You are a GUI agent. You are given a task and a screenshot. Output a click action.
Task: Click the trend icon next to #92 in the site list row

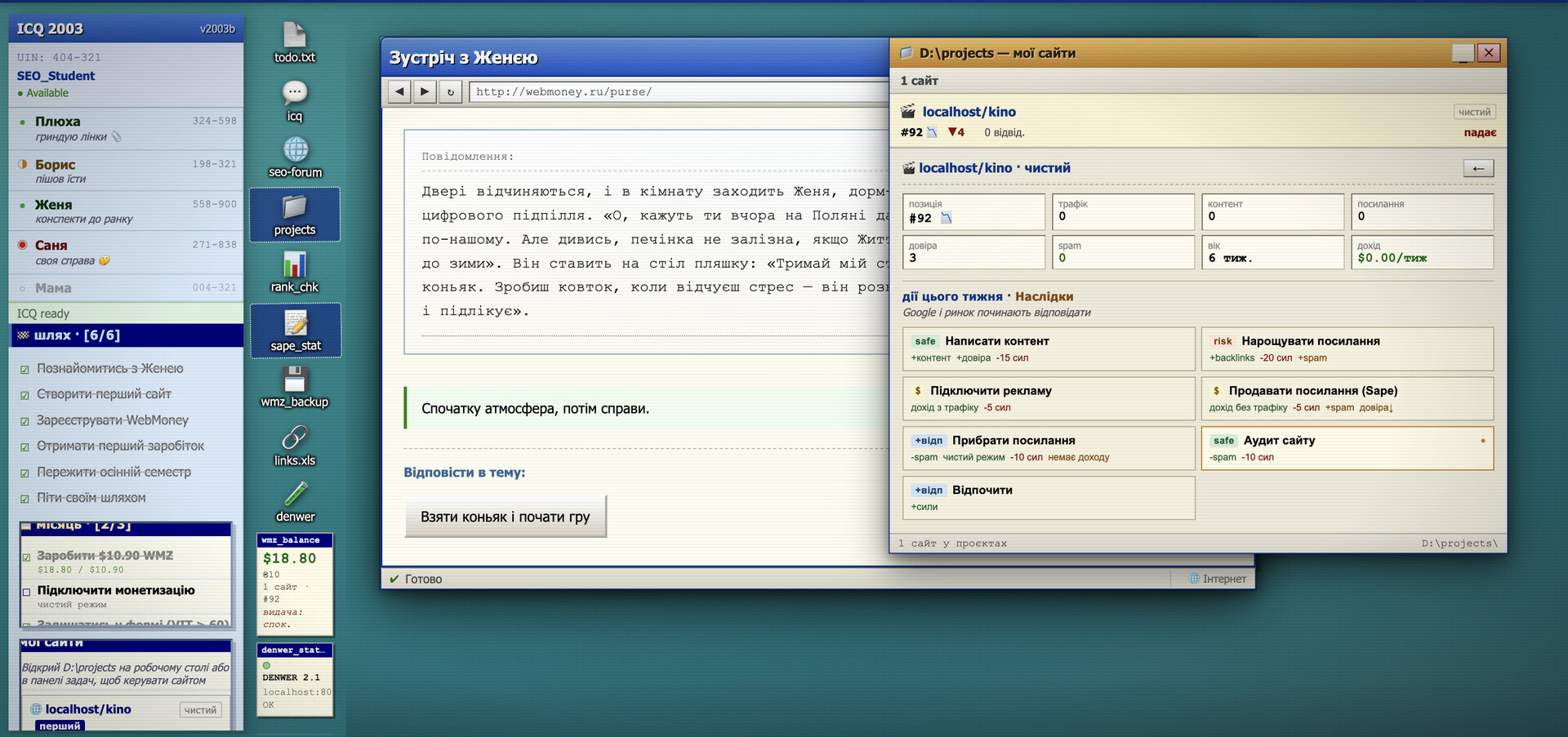932,132
